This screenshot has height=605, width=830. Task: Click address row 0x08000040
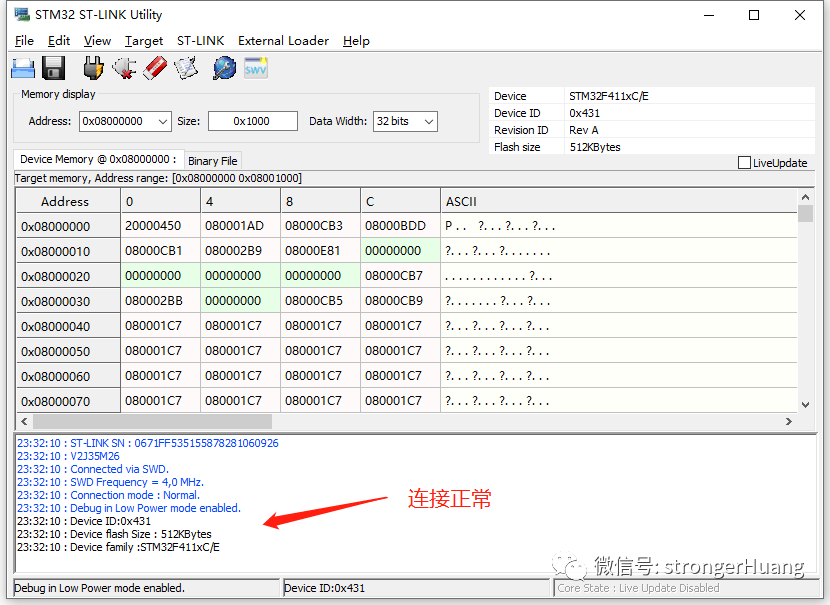click(x=68, y=326)
